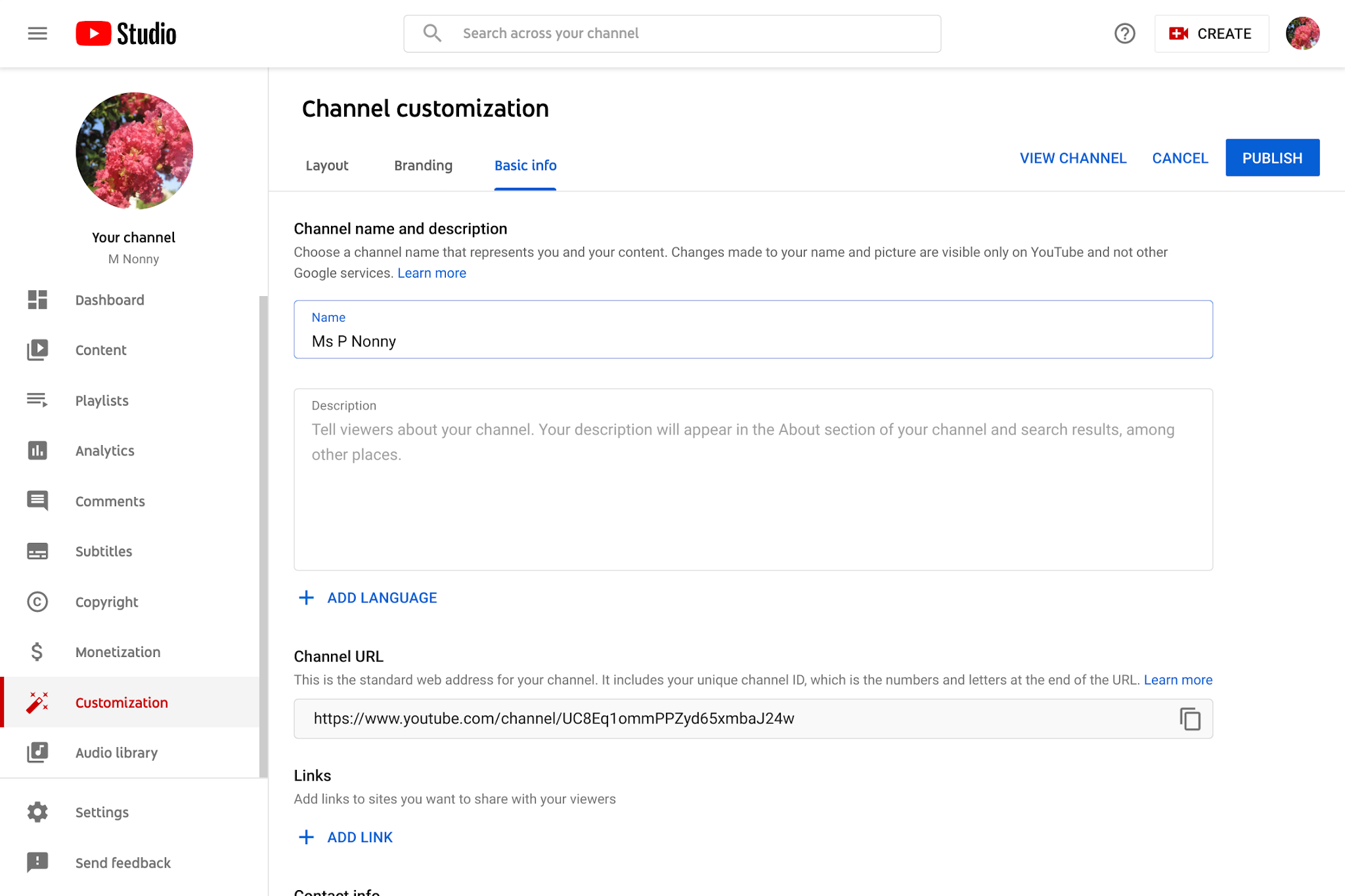Image resolution: width=1345 pixels, height=896 pixels.
Task: Click the View Channel link
Action: [x=1072, y=158]
